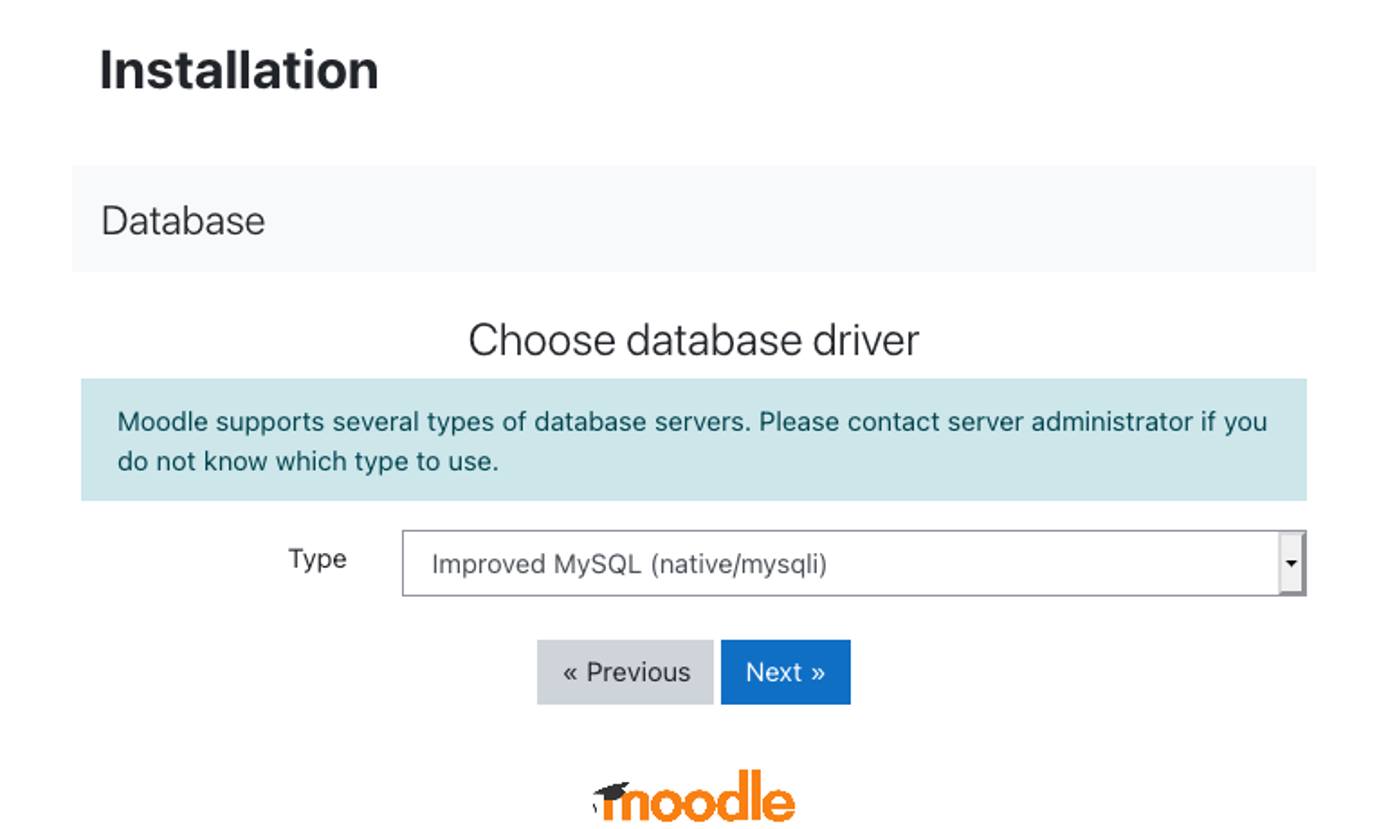This screenshot has height=829, width=1388.
Task: Click inside the database info message box
Action: [x=694, y=438]
